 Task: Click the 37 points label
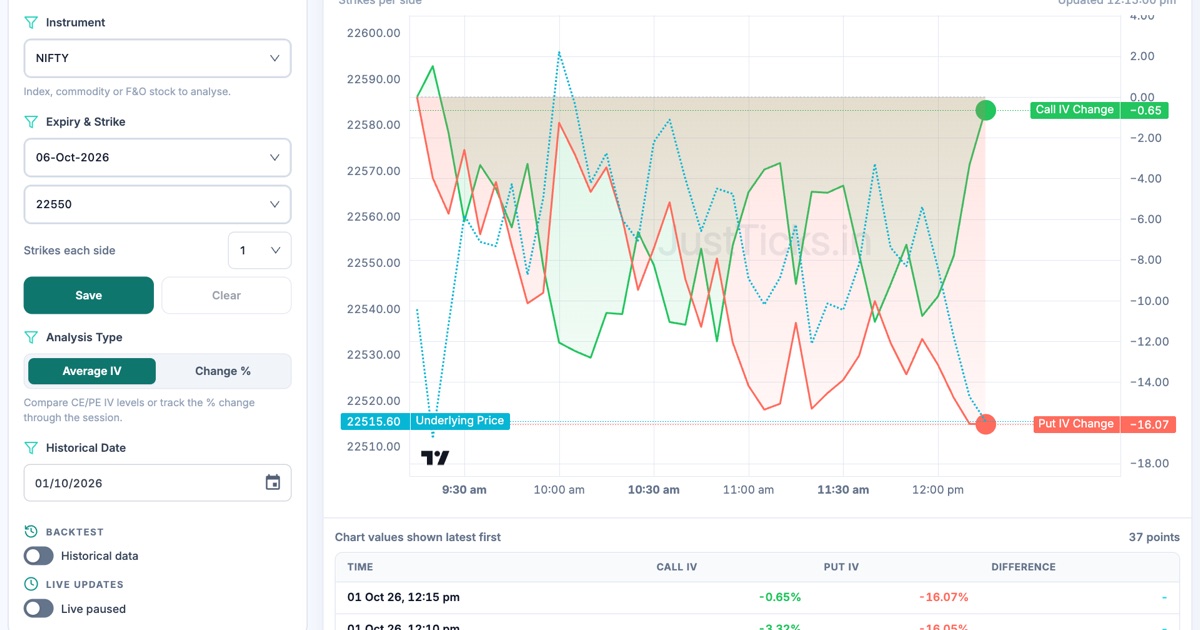(x=1154, y=537)
